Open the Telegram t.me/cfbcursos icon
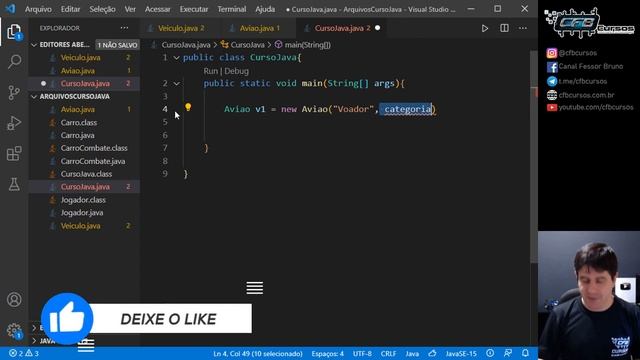The image size is (640, 360). [552, 81]
